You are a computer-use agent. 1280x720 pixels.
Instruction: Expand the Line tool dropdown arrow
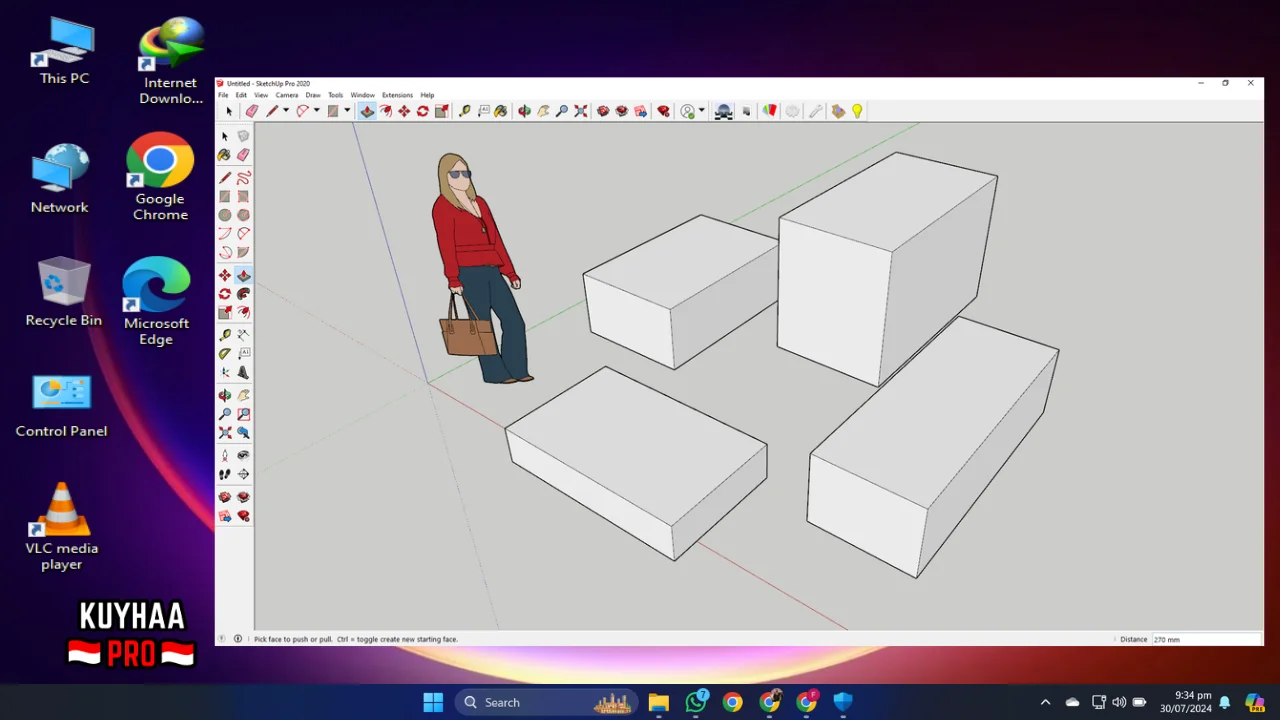(x=286, y=111)
